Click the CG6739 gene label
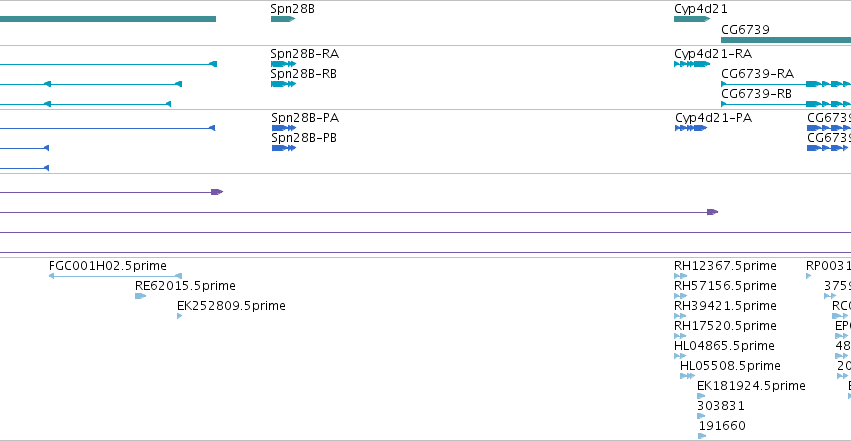 click(x=745, y=30)
